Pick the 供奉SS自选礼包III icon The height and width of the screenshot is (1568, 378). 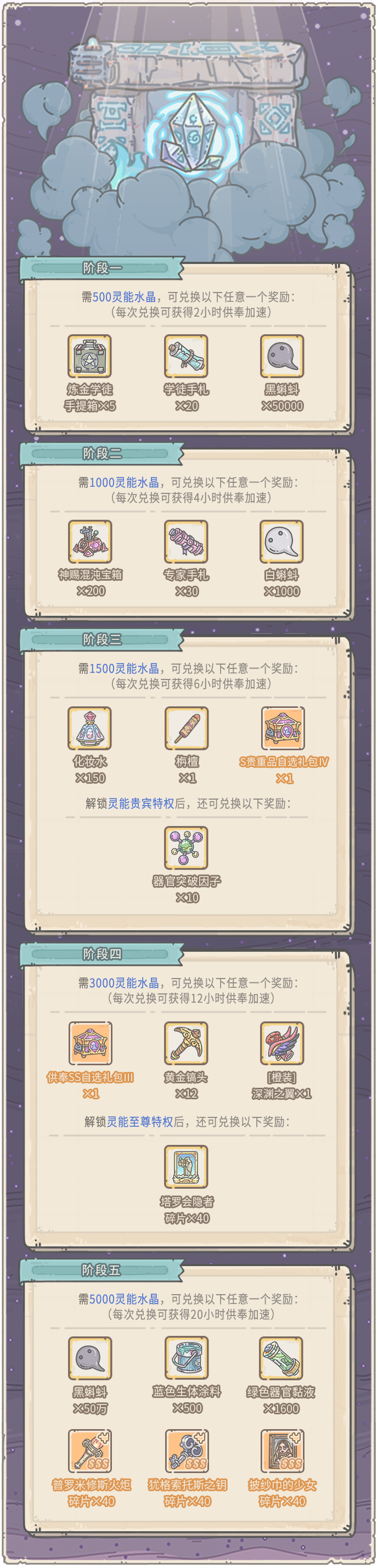pos(90,1043)
